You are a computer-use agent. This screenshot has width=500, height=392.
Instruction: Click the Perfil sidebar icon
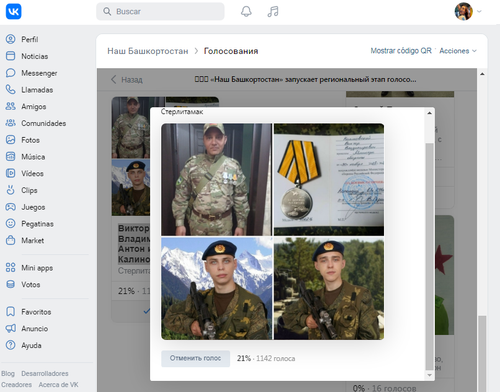coord(11,39)
